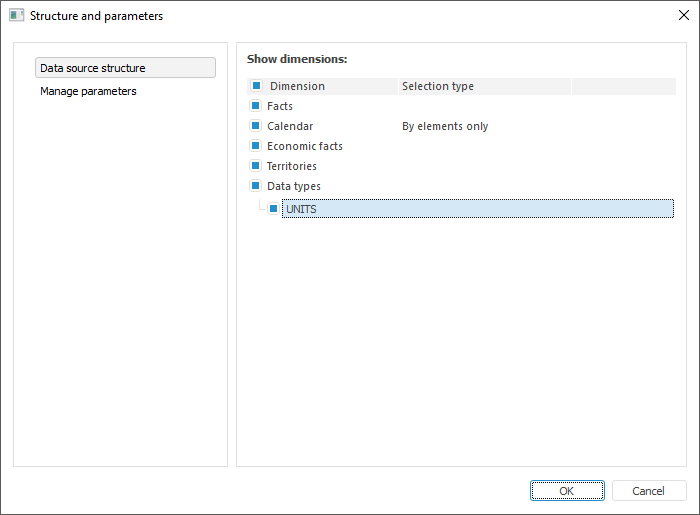Click the Data types dimension label
700x515 pixels.
294,186
